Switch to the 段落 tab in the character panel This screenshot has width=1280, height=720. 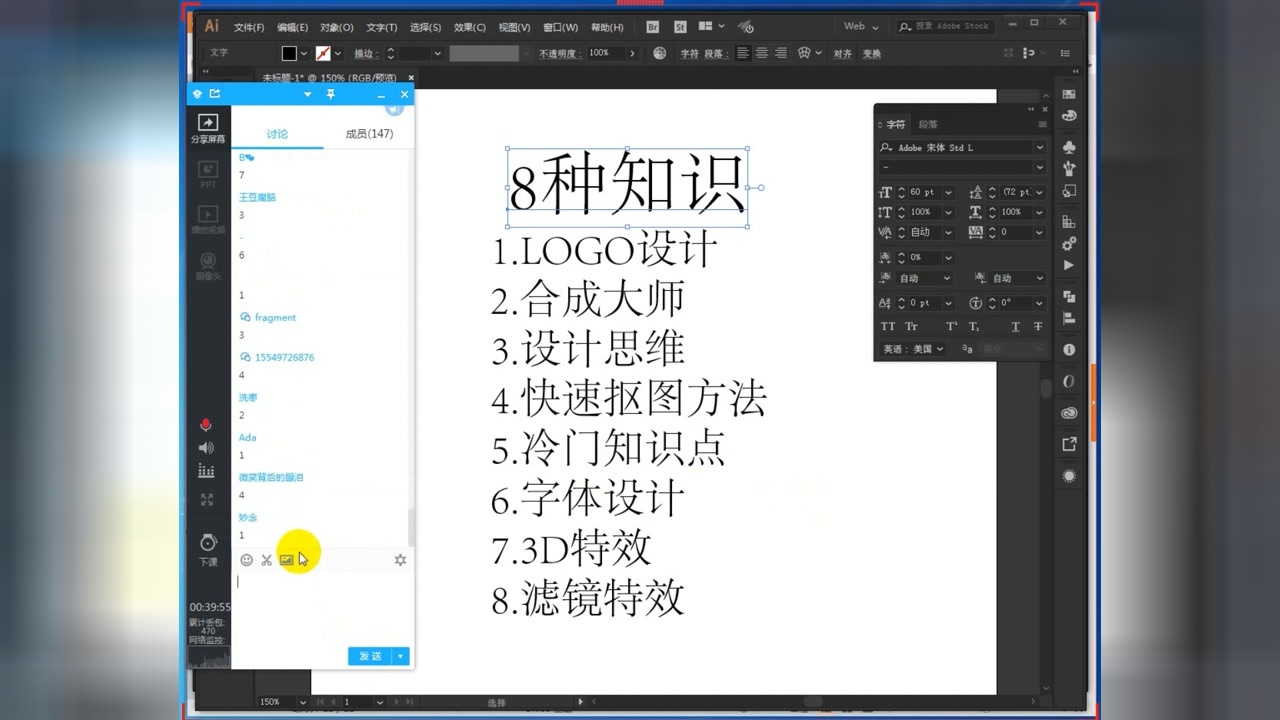928,124
